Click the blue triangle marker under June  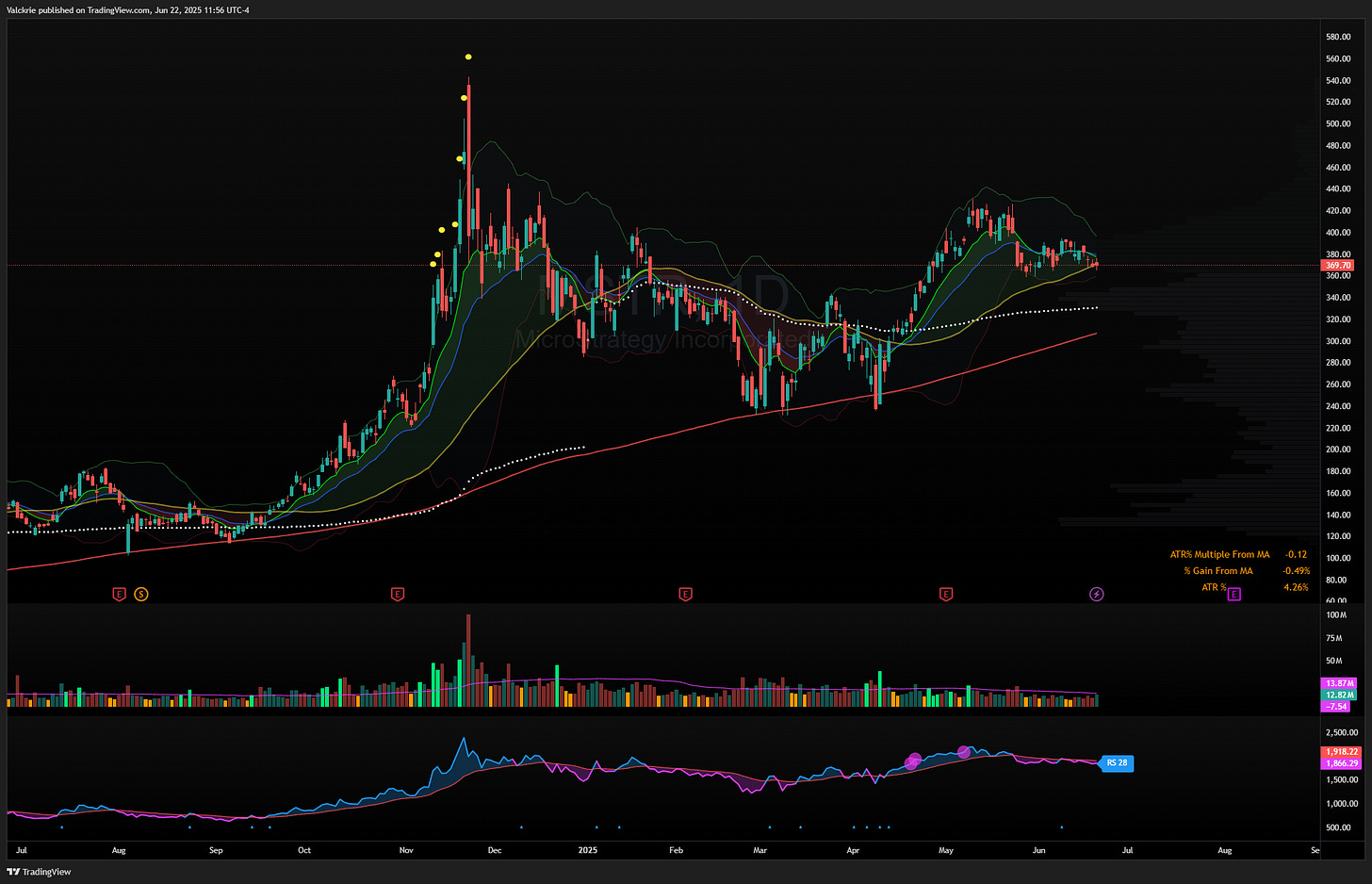(1062, 827)
